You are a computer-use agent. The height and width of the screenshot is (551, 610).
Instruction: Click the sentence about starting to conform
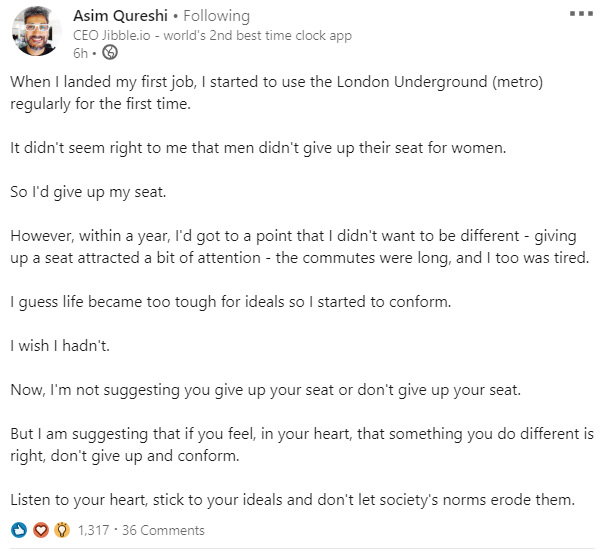click(x=231, y=302)
